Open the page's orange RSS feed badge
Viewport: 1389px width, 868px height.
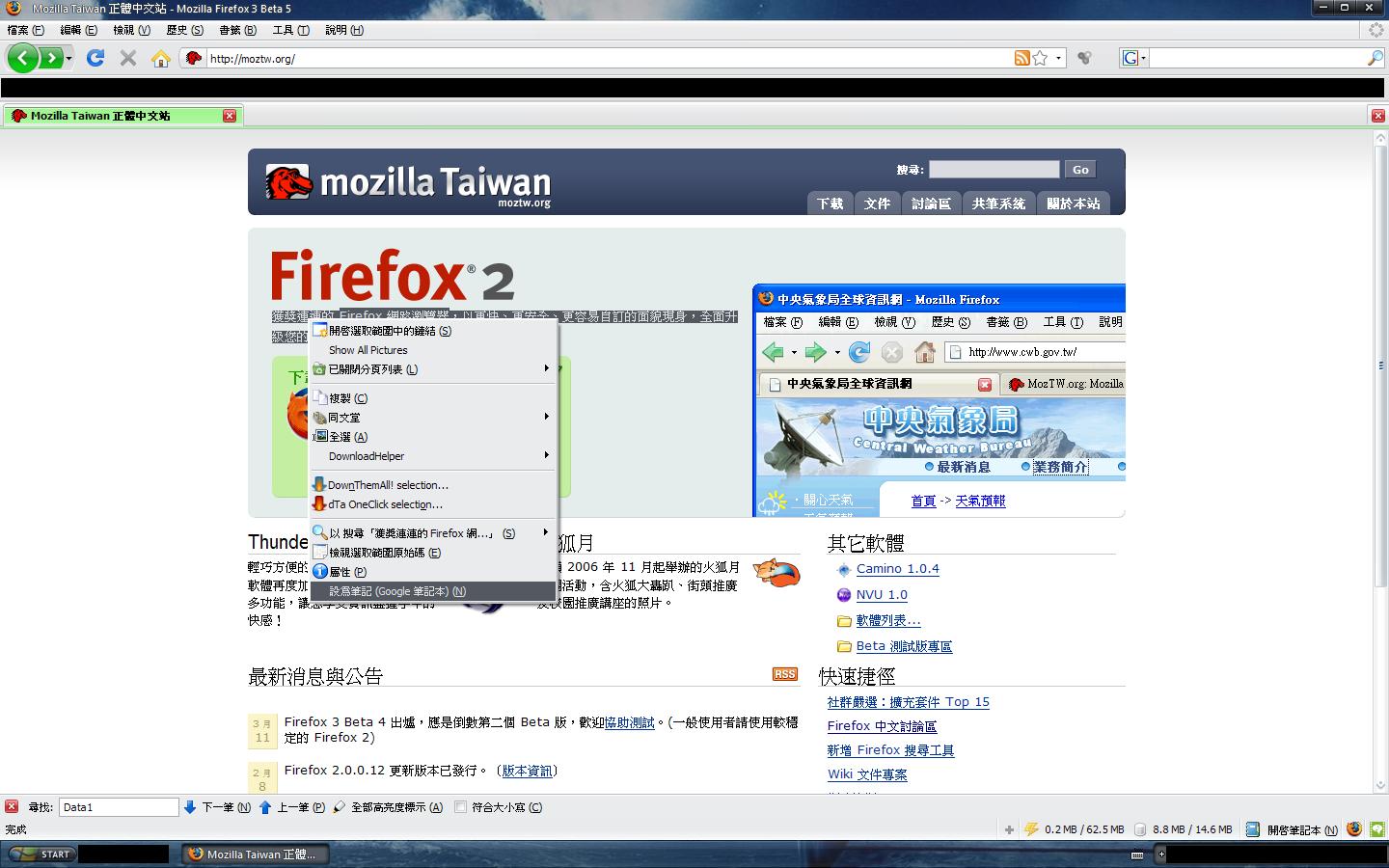coord(785,674)
